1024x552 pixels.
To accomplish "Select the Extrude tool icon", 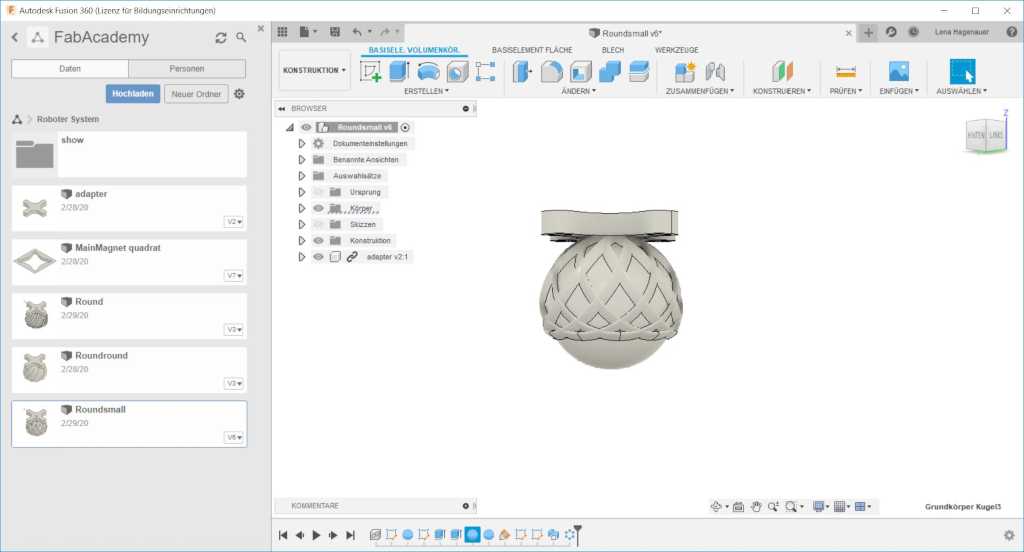I will click(x=399, y=71).
